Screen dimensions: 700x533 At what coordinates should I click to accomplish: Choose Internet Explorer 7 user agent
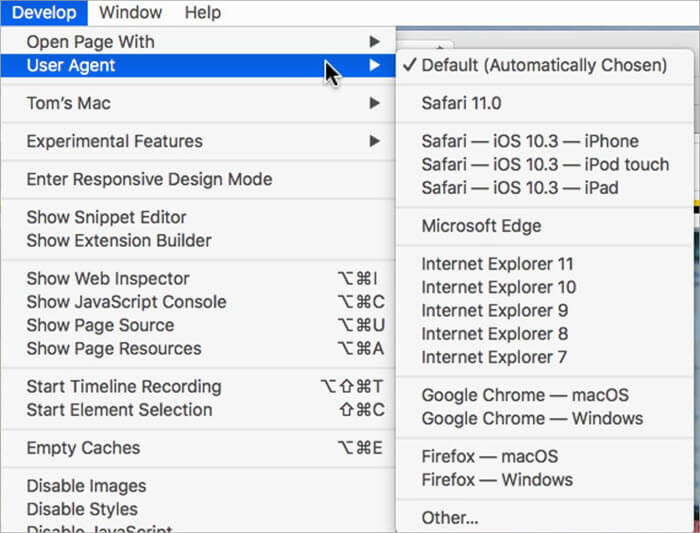coord(494,357)
